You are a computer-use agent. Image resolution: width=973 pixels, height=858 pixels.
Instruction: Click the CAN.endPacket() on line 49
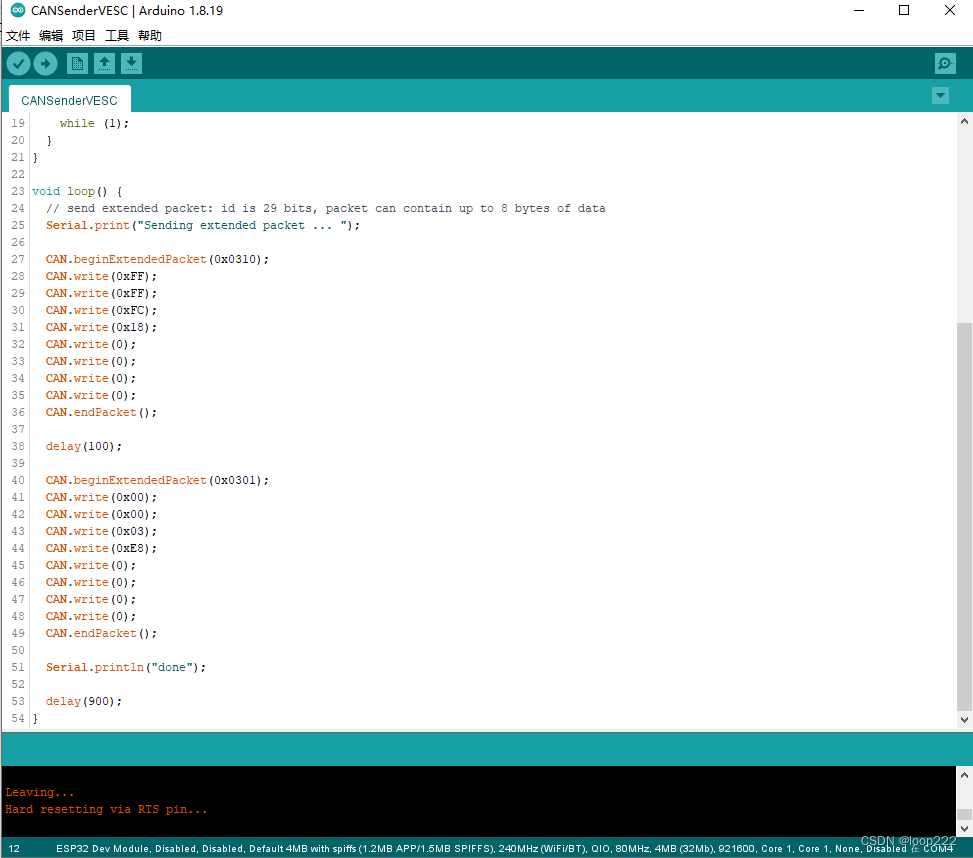pyautogui.click(x=101, y=633)
